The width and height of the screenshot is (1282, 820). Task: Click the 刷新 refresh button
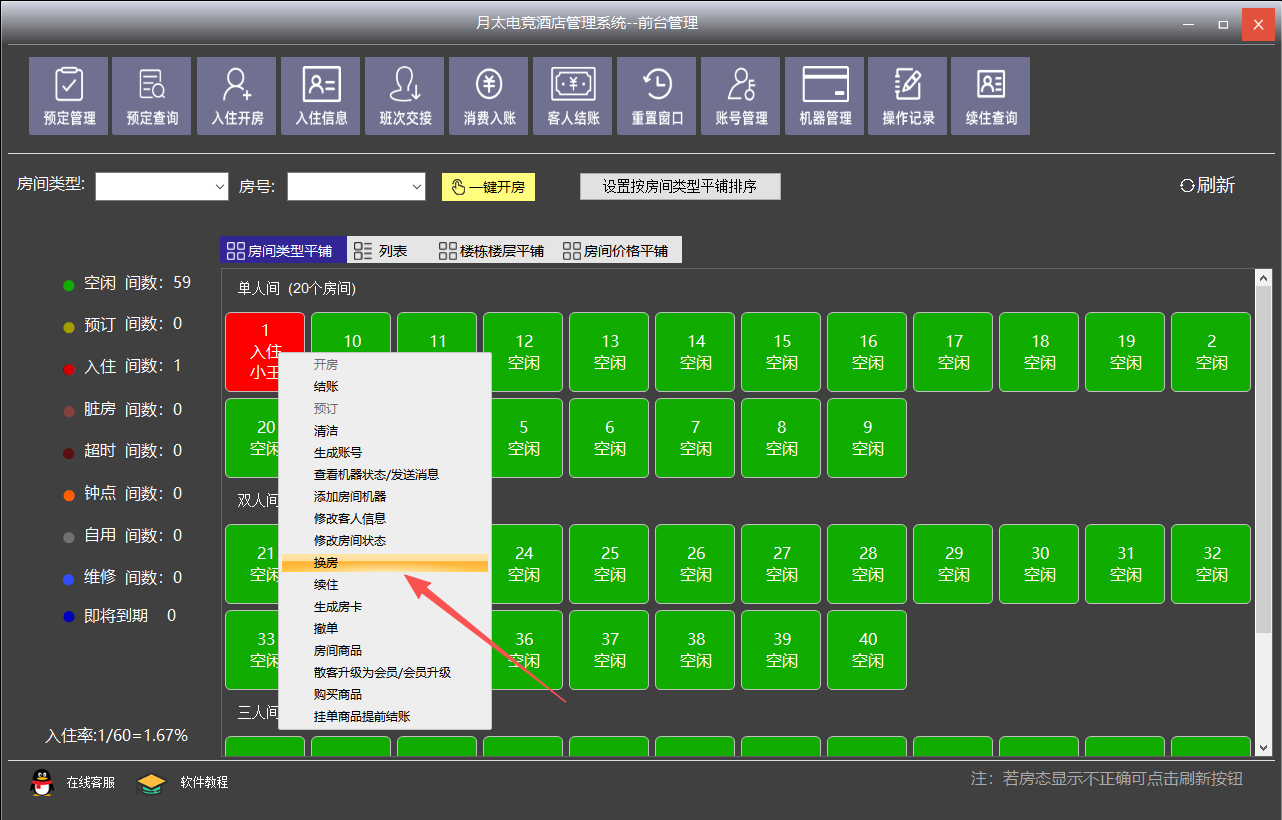pos(1208,185)
